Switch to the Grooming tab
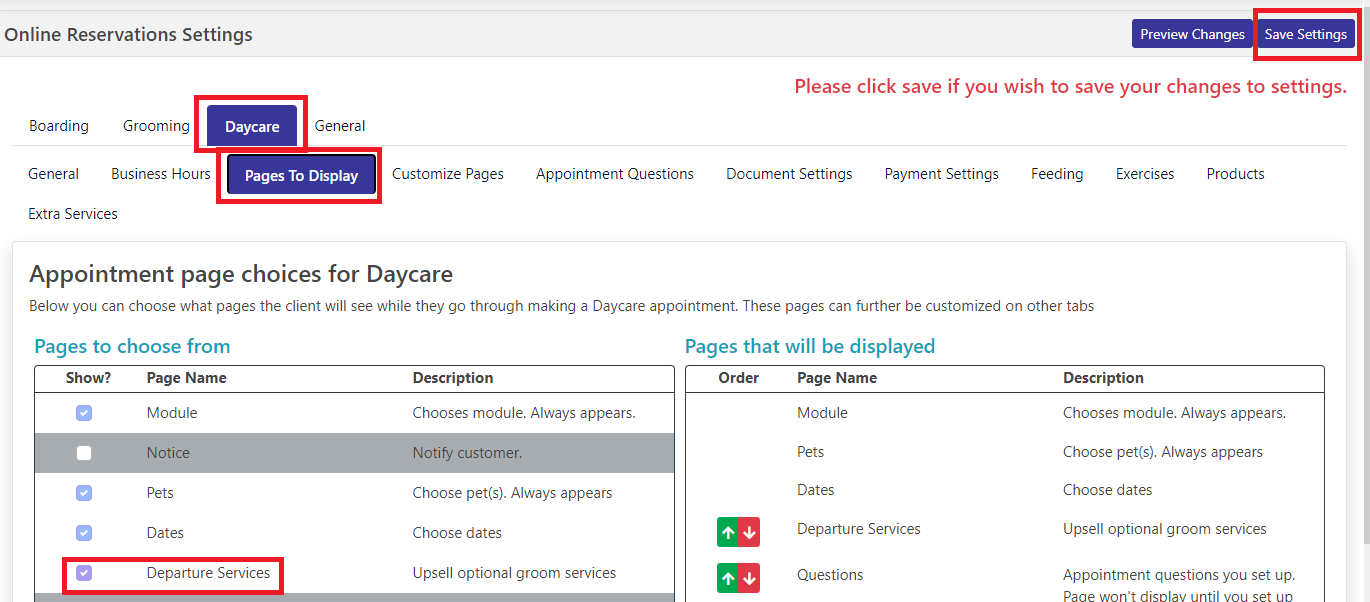The width and height of the screenshot is (1370, 602). (x=156, y=126)
